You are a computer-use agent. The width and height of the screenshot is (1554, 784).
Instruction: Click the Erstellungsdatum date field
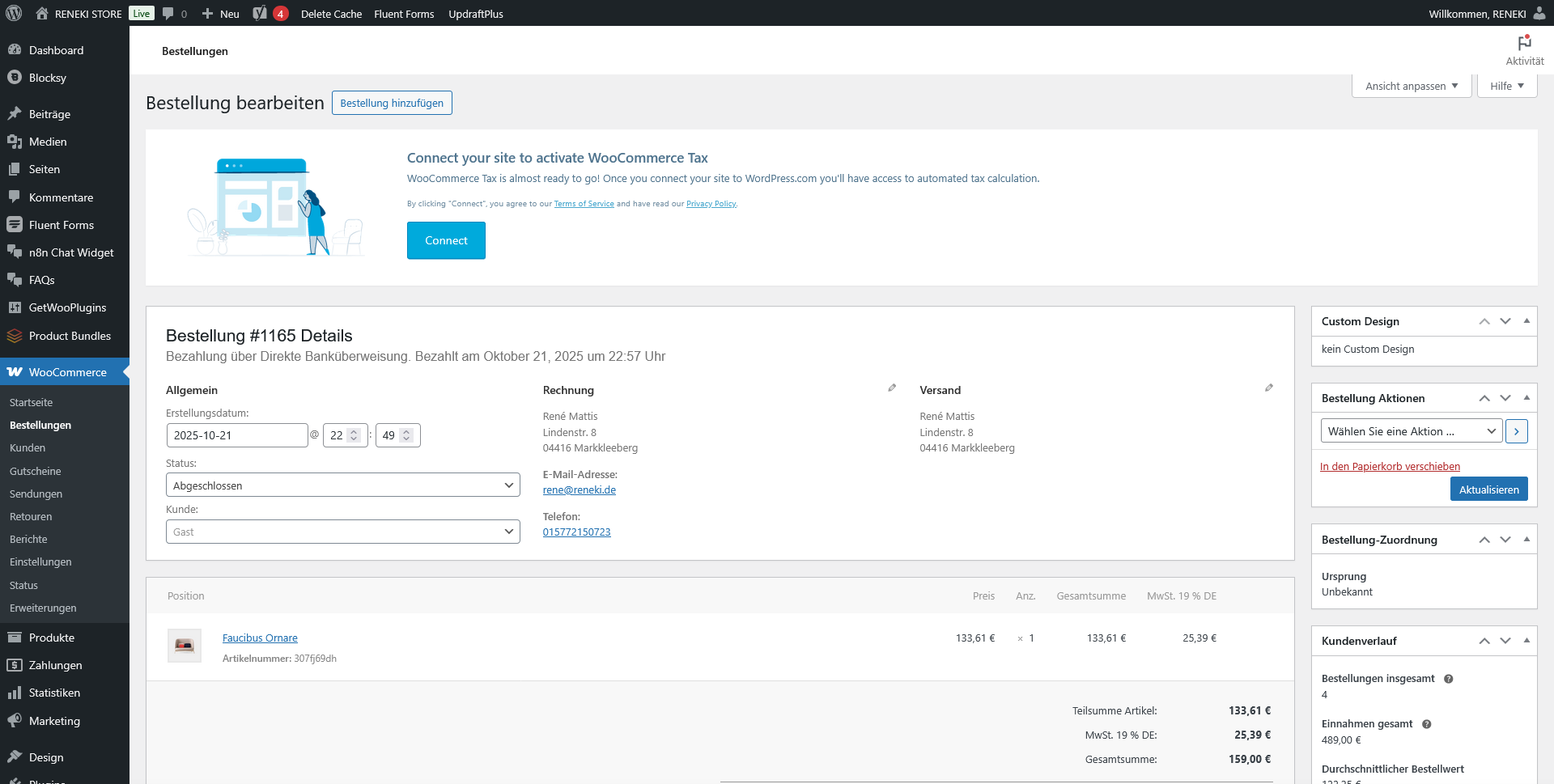tap(236, 435)
